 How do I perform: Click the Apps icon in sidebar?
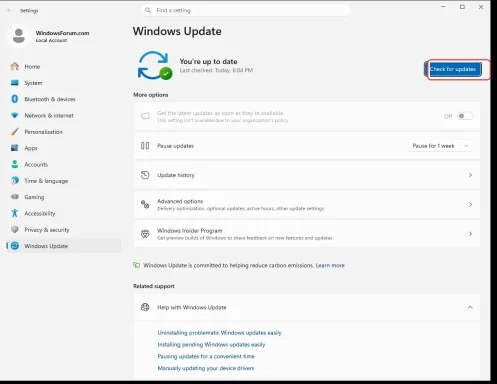pos(15,148)
